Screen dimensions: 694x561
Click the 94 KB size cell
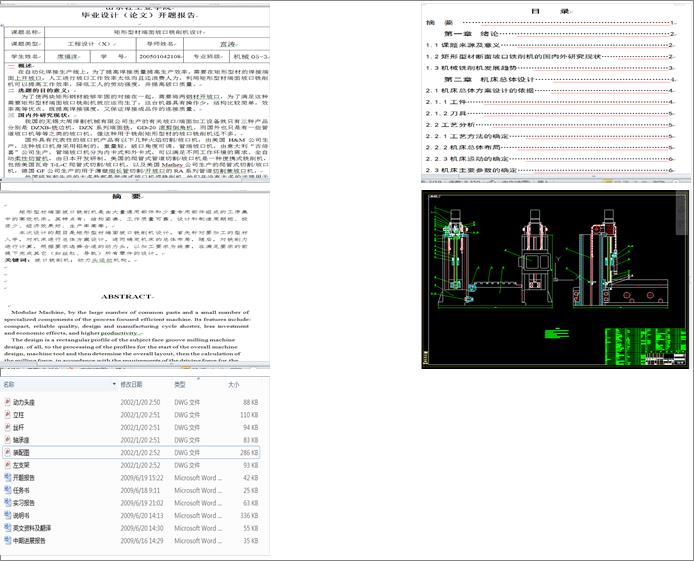coord(251,427)
